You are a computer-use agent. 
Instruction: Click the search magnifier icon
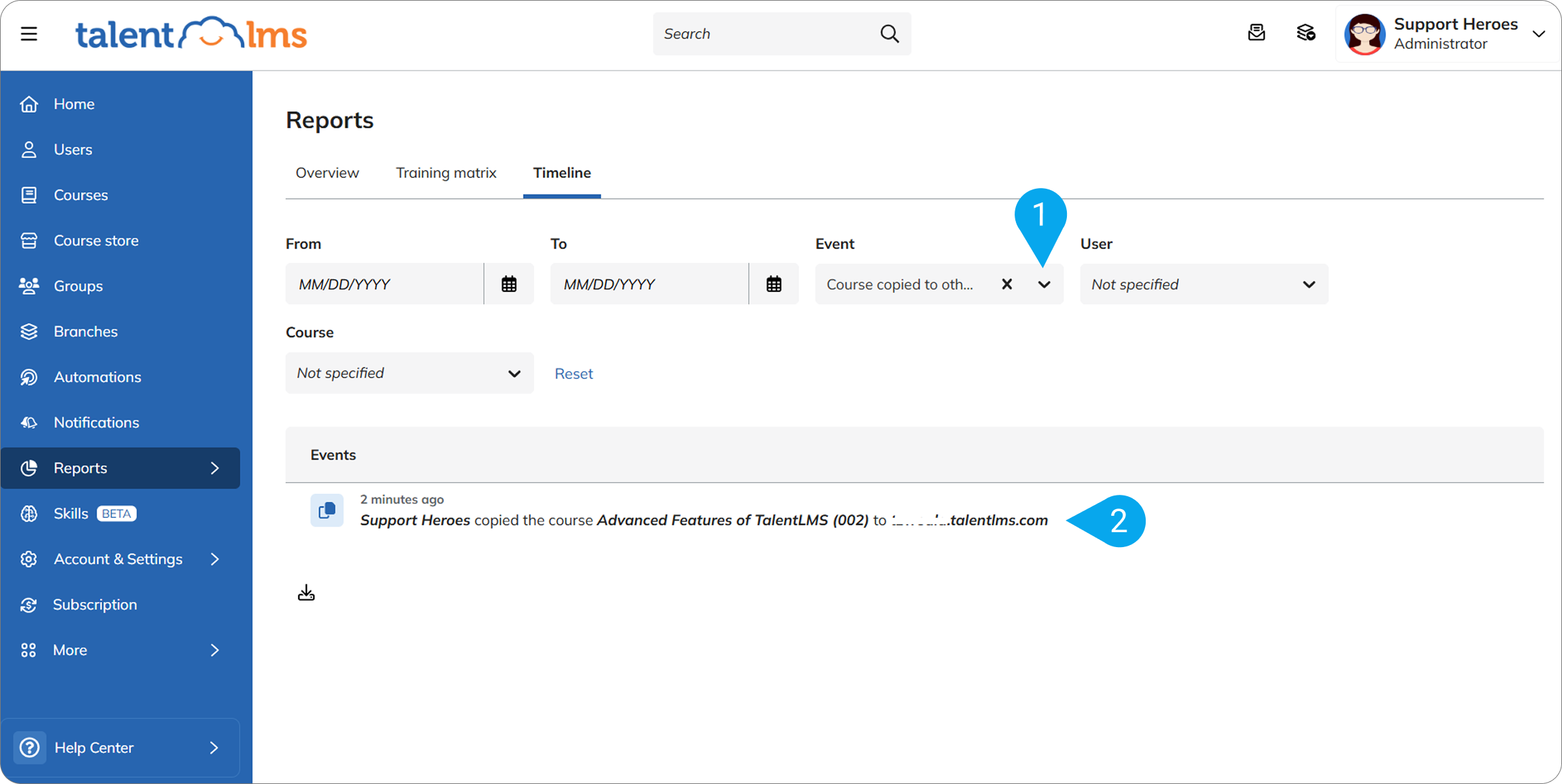click(x=889, y=33)
